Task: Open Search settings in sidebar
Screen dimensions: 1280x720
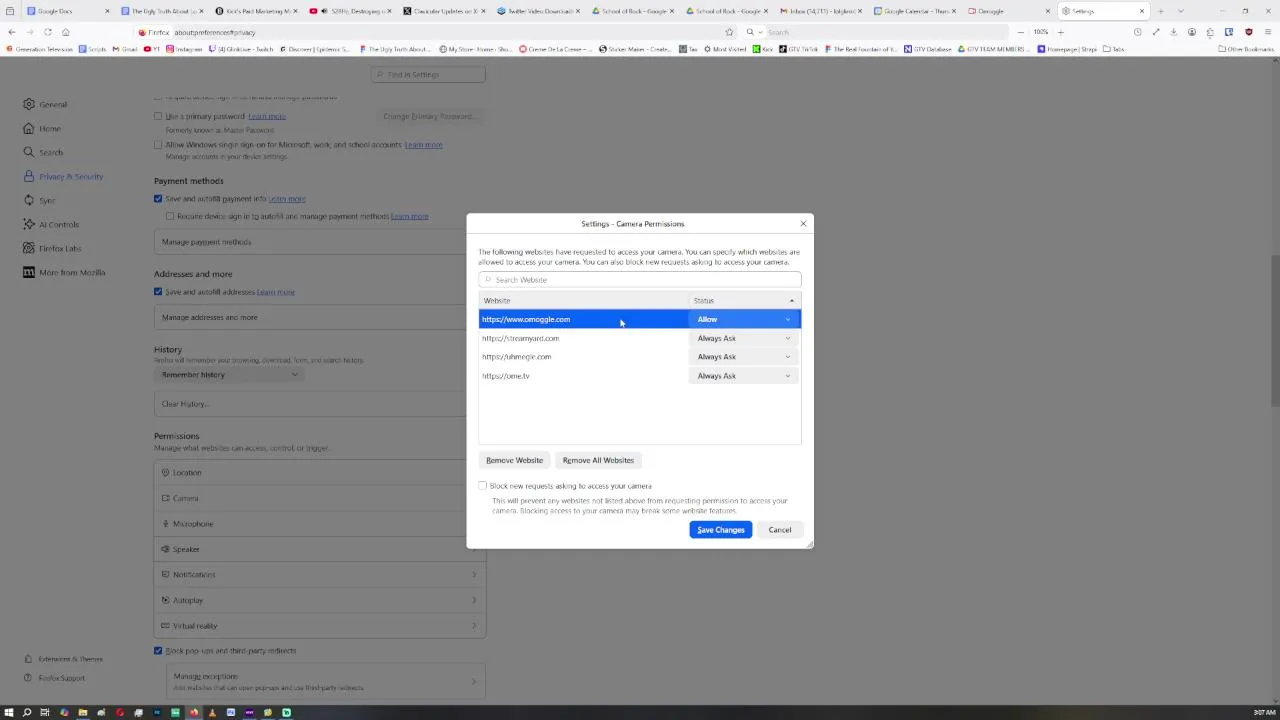Action: (x=43, y=152)
